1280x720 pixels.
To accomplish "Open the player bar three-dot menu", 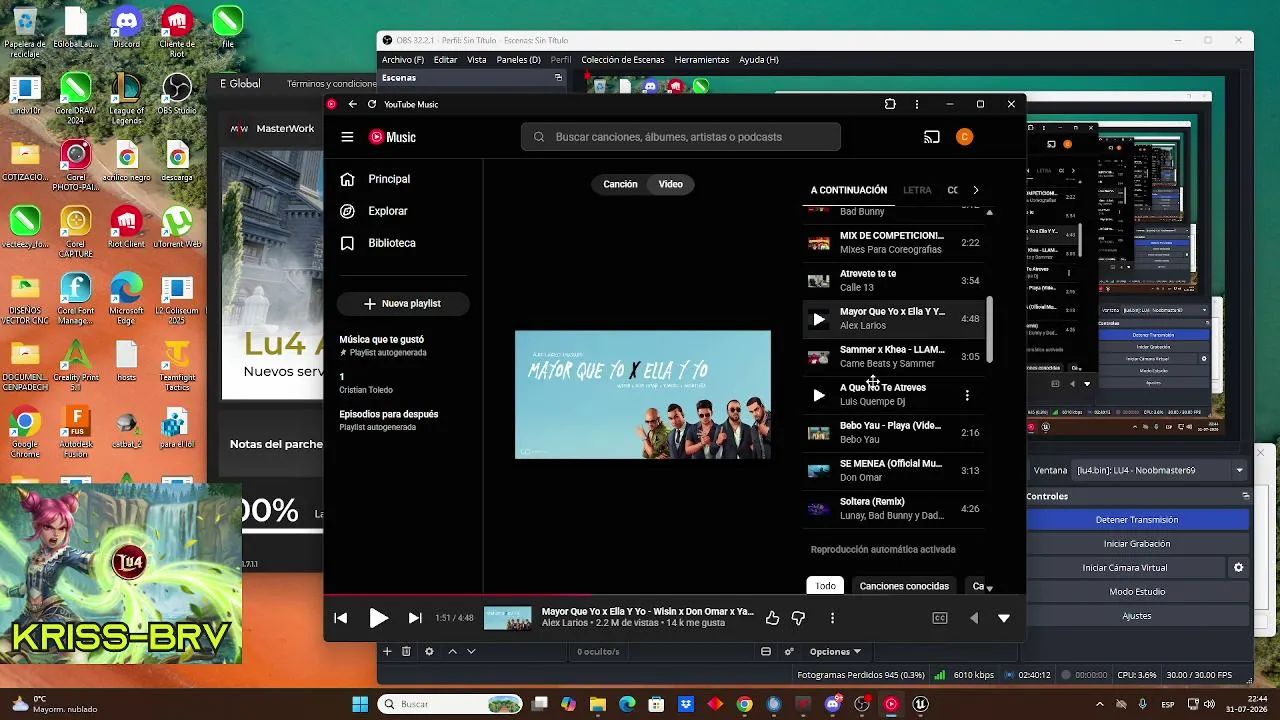I will coord(832,618).
